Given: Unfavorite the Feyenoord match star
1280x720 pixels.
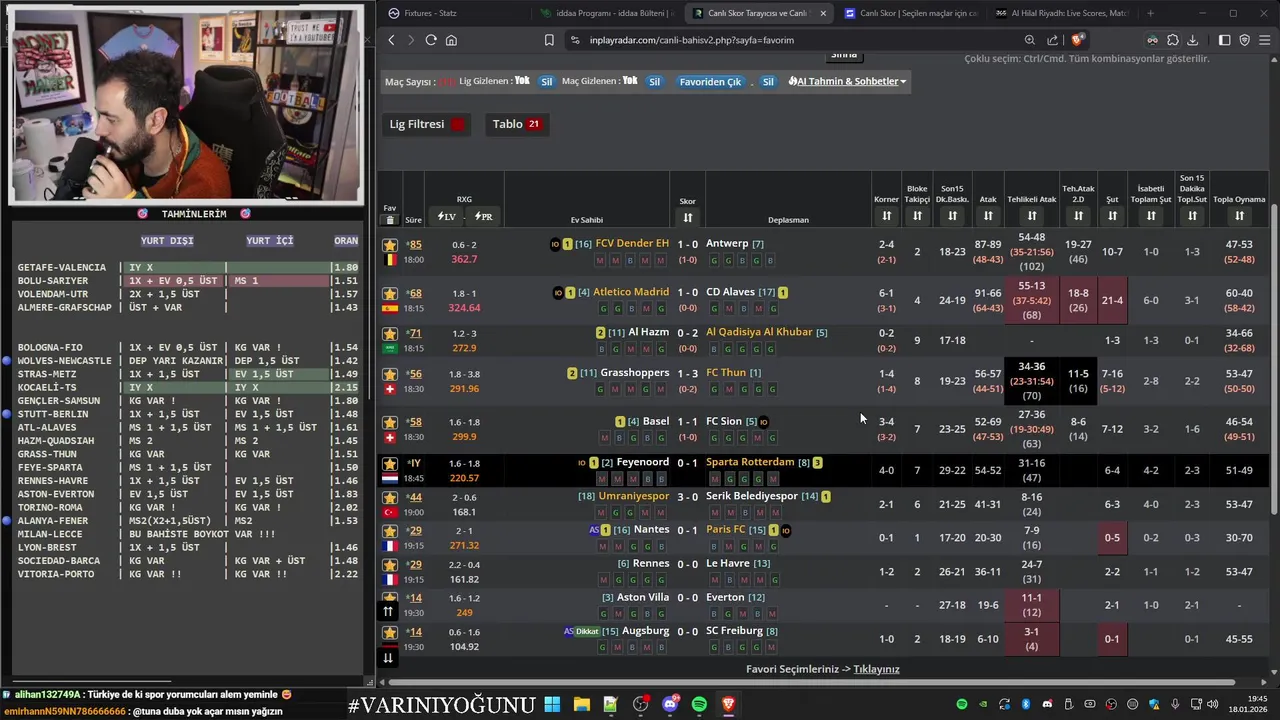Looking at the screenshot, I should pos(390,464).
